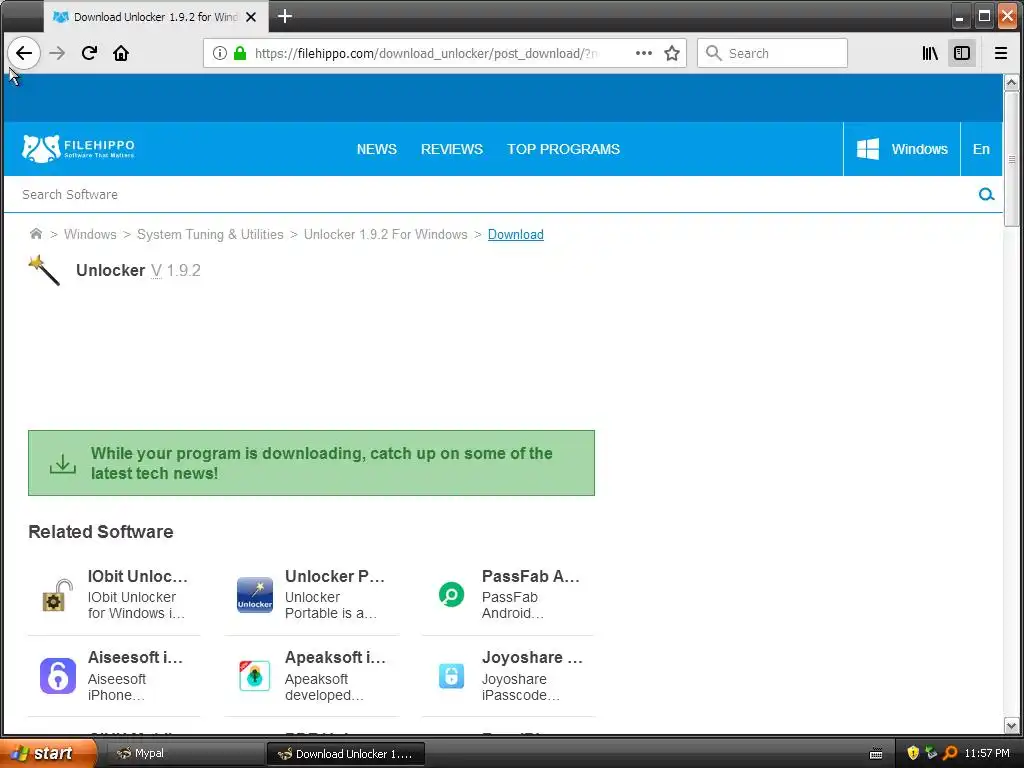Select the Download Unlocker 1.9.2 tab
This screenshot has width=1024, height=768.
tap(156, 17)
